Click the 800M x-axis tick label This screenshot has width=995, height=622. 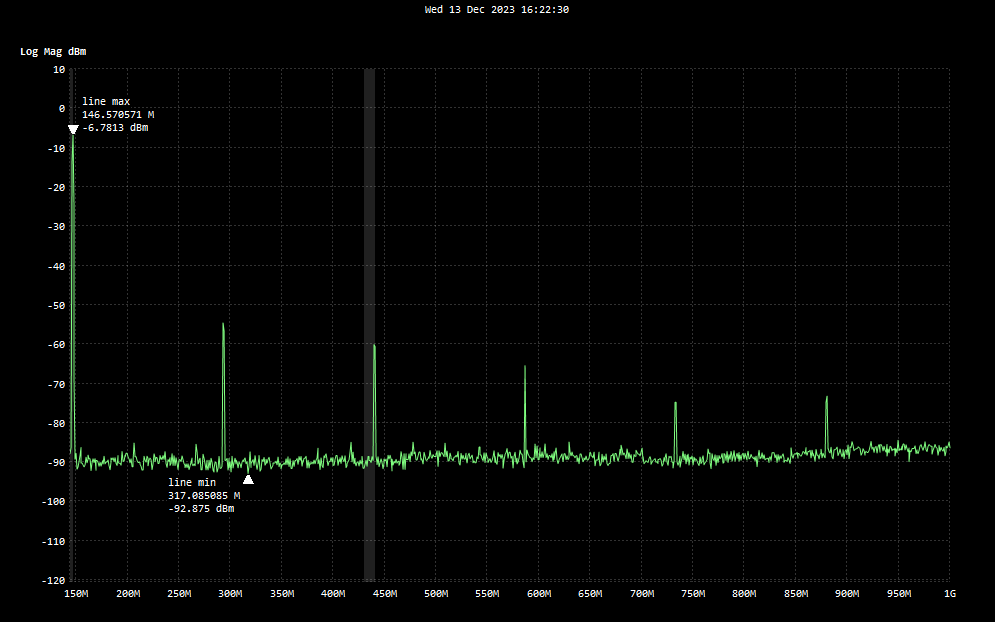(x=744, y=593)
